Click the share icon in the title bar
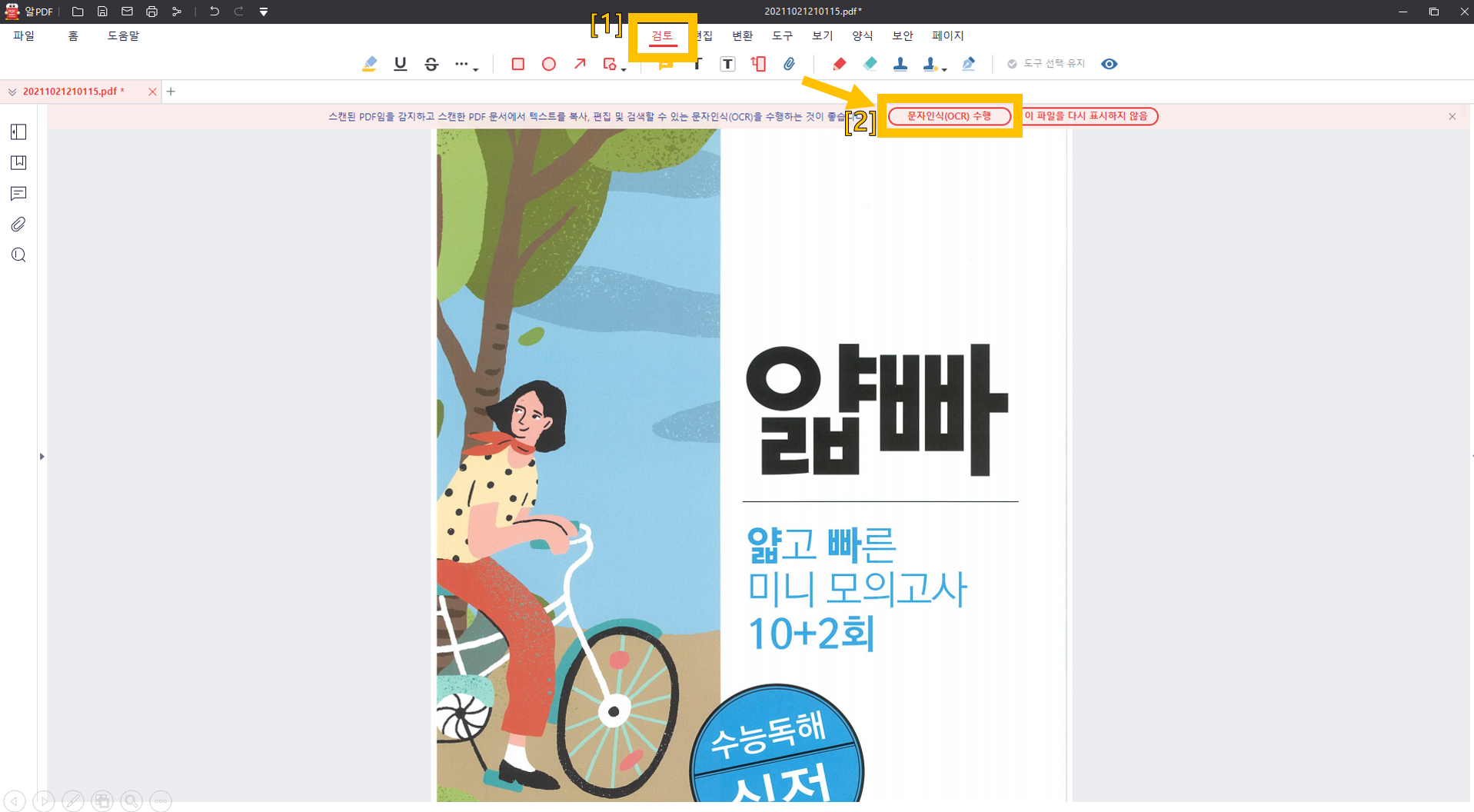The width and height of the screenshot is (1474, 812). coord(176,12)
